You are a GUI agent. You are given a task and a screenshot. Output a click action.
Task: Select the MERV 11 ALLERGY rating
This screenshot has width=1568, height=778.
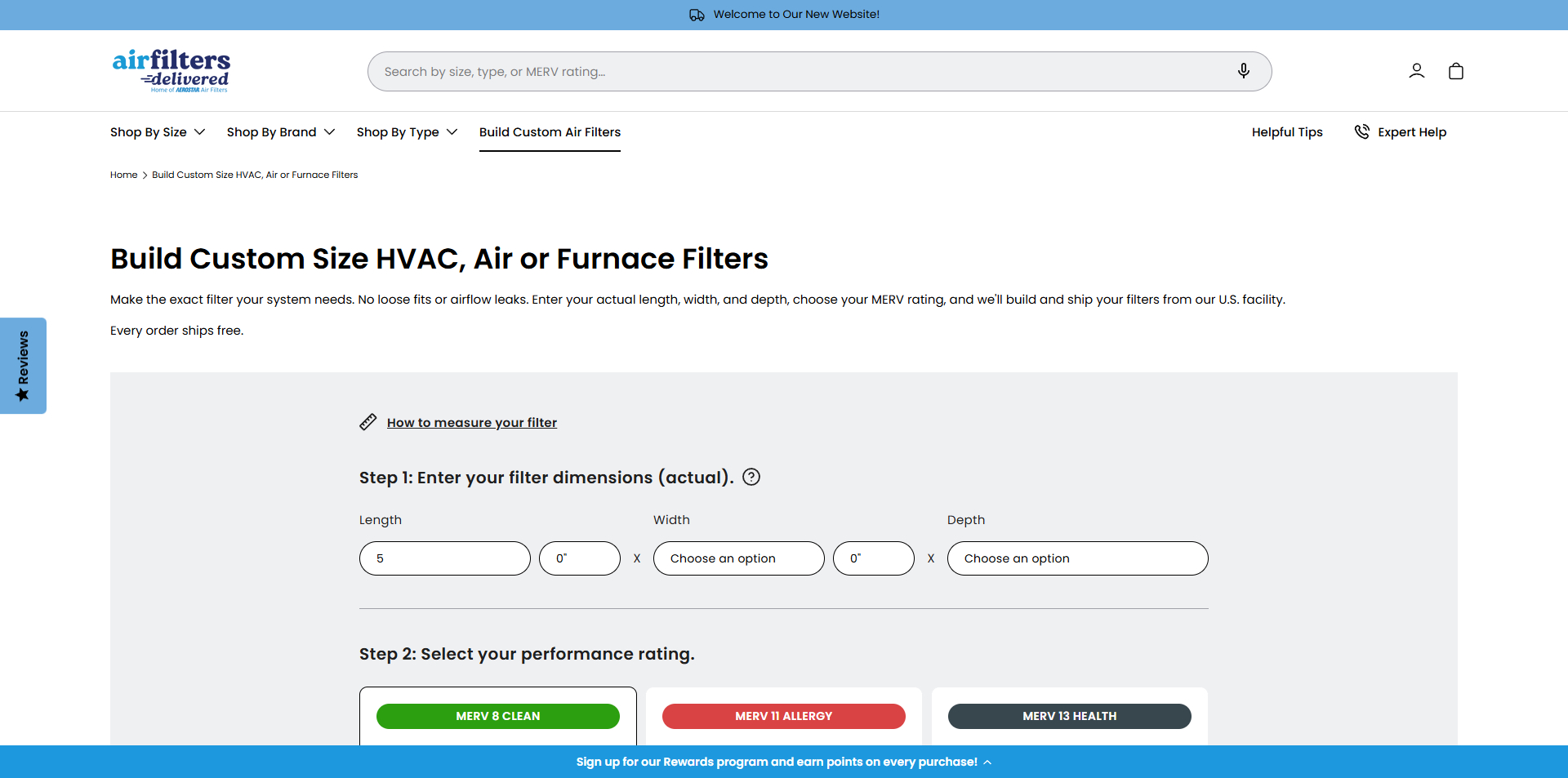point(783,716)
